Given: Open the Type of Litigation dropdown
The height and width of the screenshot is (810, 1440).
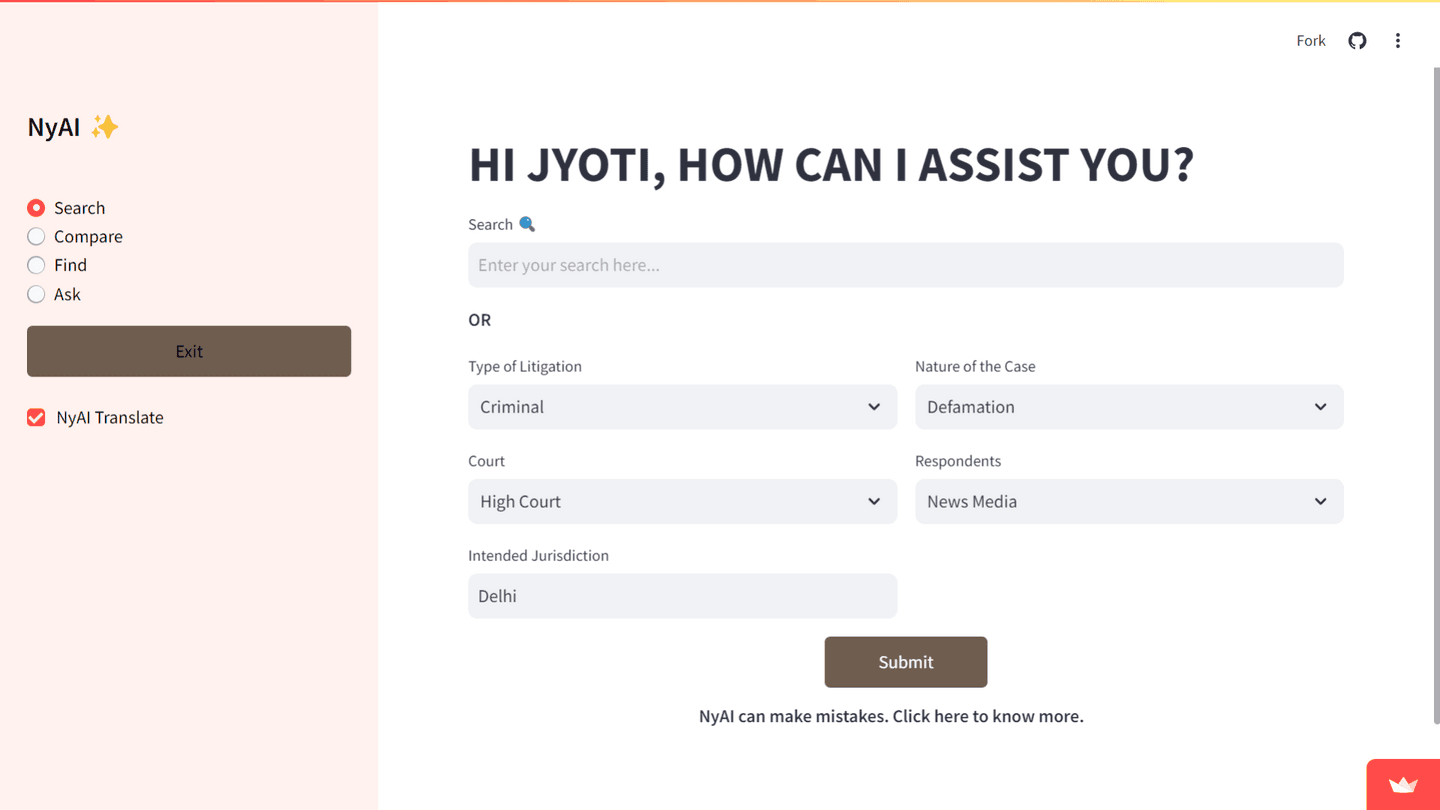Looking at the screenshot, I should pos(683,407).
